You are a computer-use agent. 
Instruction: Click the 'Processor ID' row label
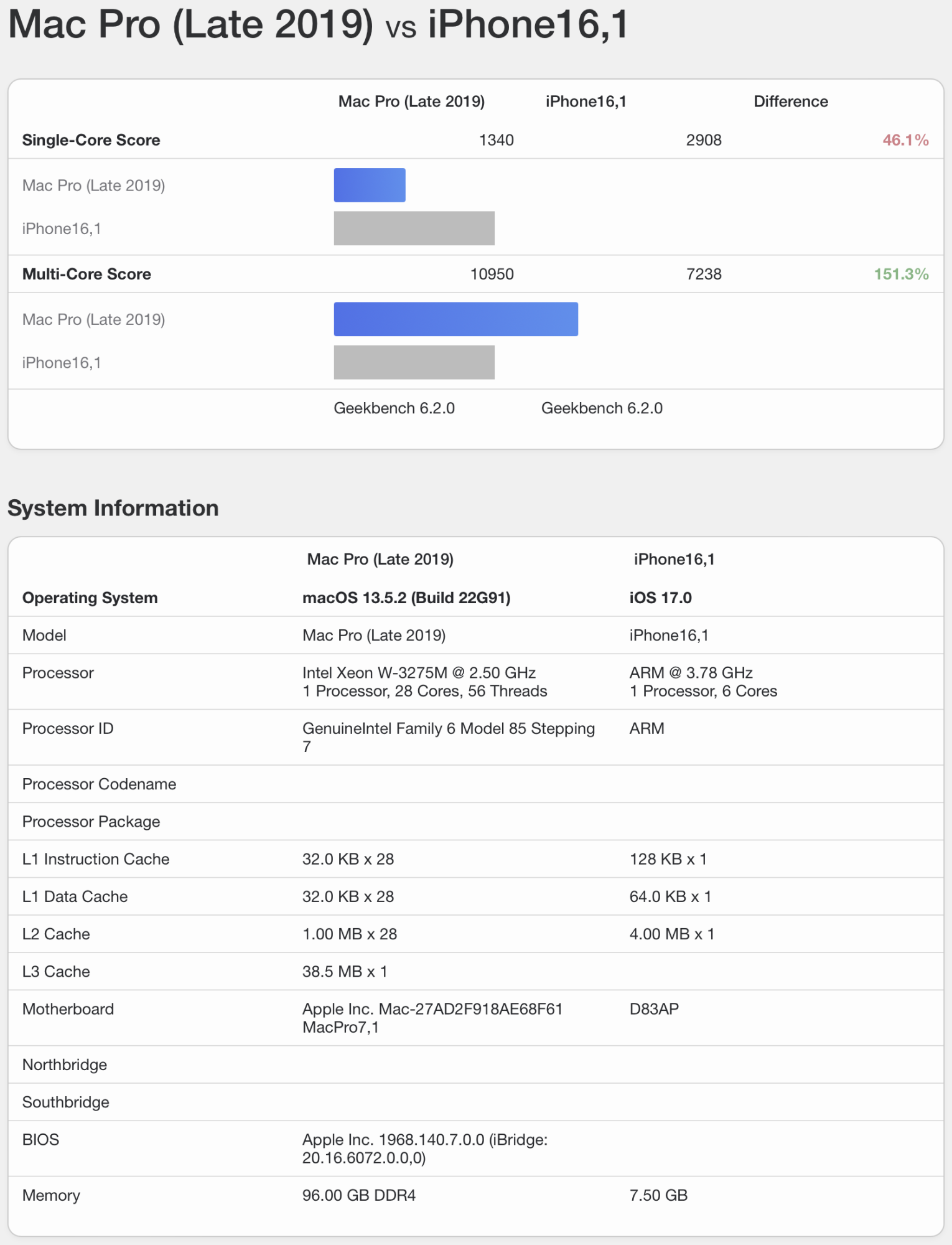pyautogui.click(x=68, y=728)
